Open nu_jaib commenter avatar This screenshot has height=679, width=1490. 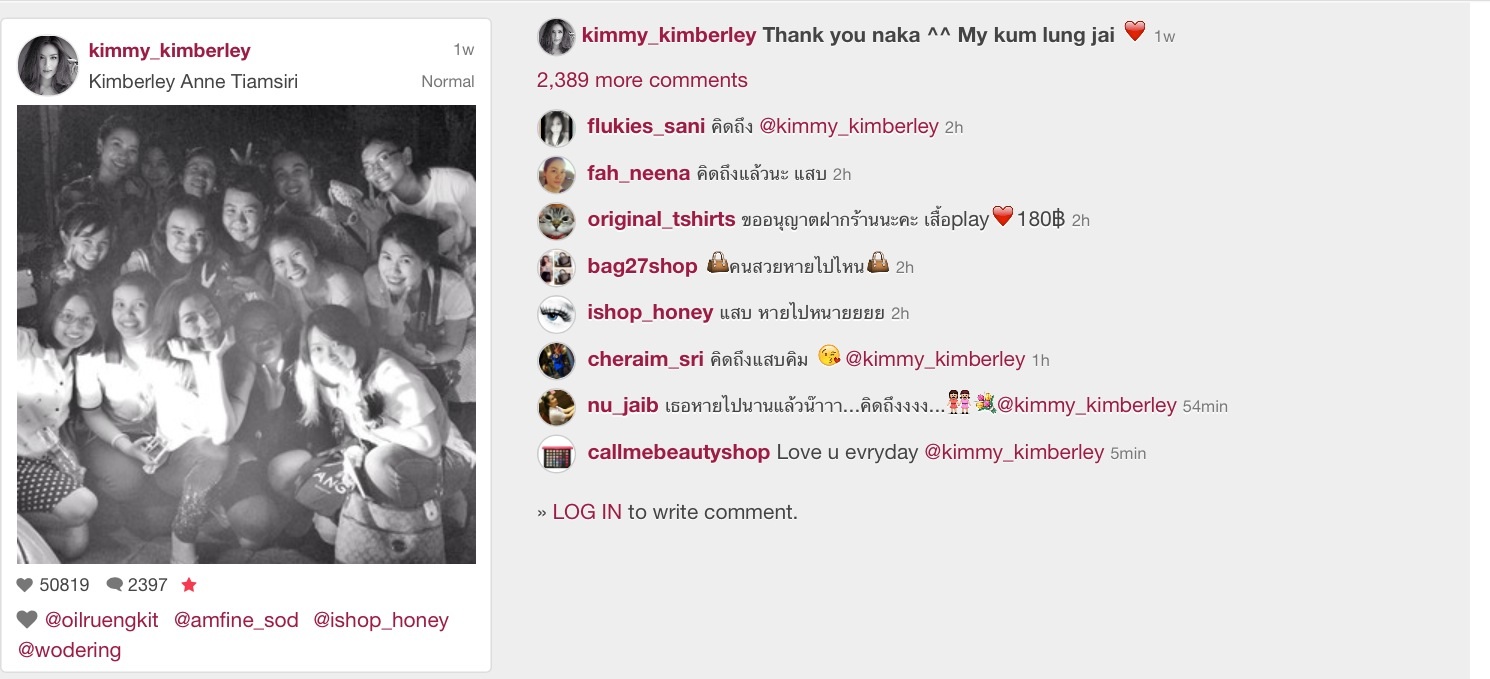coord(557,407)
